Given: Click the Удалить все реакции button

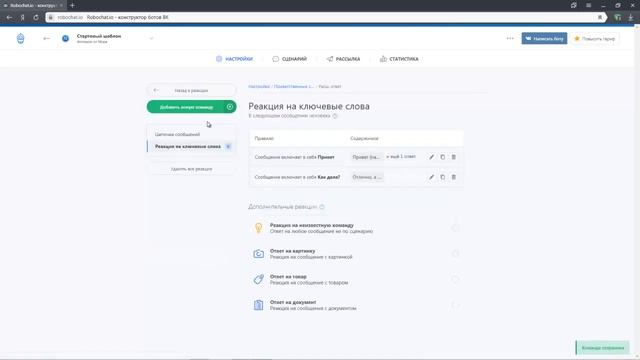Looking at the screenshot, I should tap(191, 169).
